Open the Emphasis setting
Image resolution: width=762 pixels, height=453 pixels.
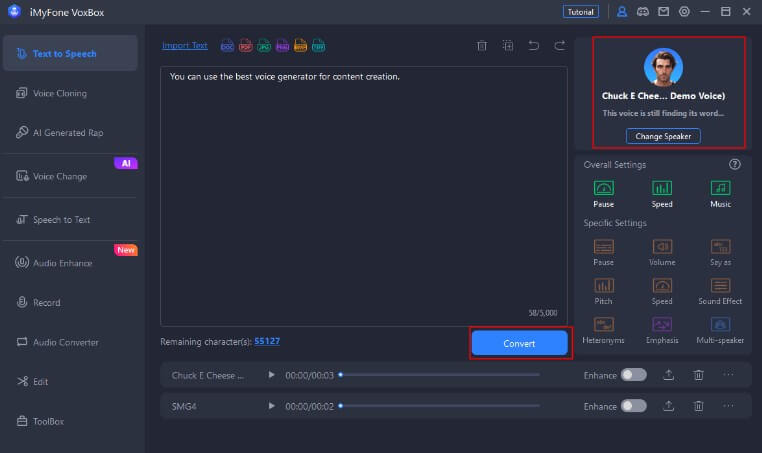[x=662, y=330]
